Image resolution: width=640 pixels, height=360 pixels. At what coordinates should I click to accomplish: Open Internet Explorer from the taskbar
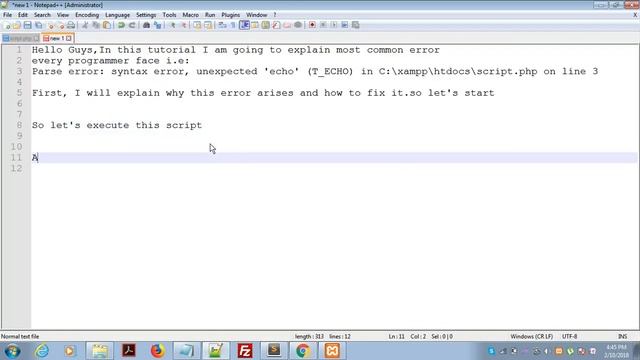[x=42, y=351]
